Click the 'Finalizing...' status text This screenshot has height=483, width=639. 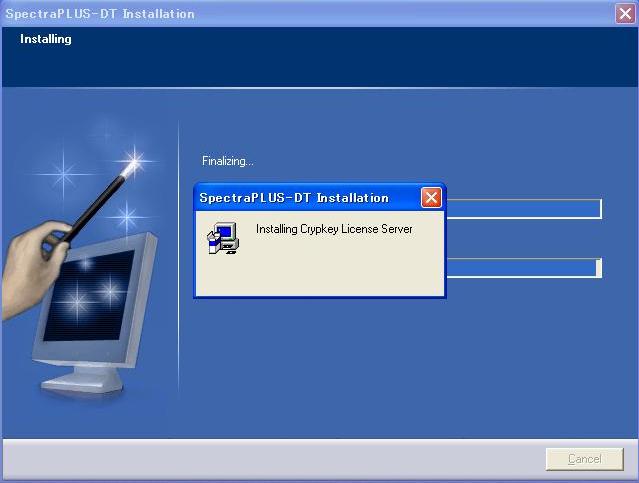click(x=227, y=161)
